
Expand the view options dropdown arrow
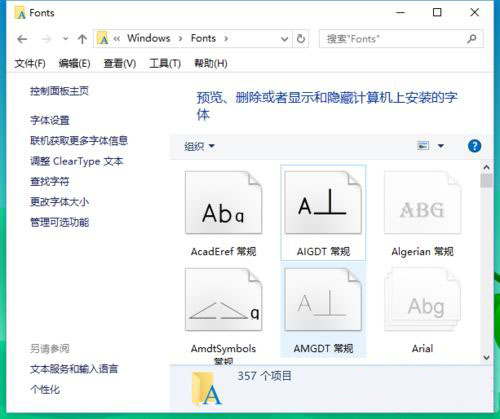click(441, 146)
